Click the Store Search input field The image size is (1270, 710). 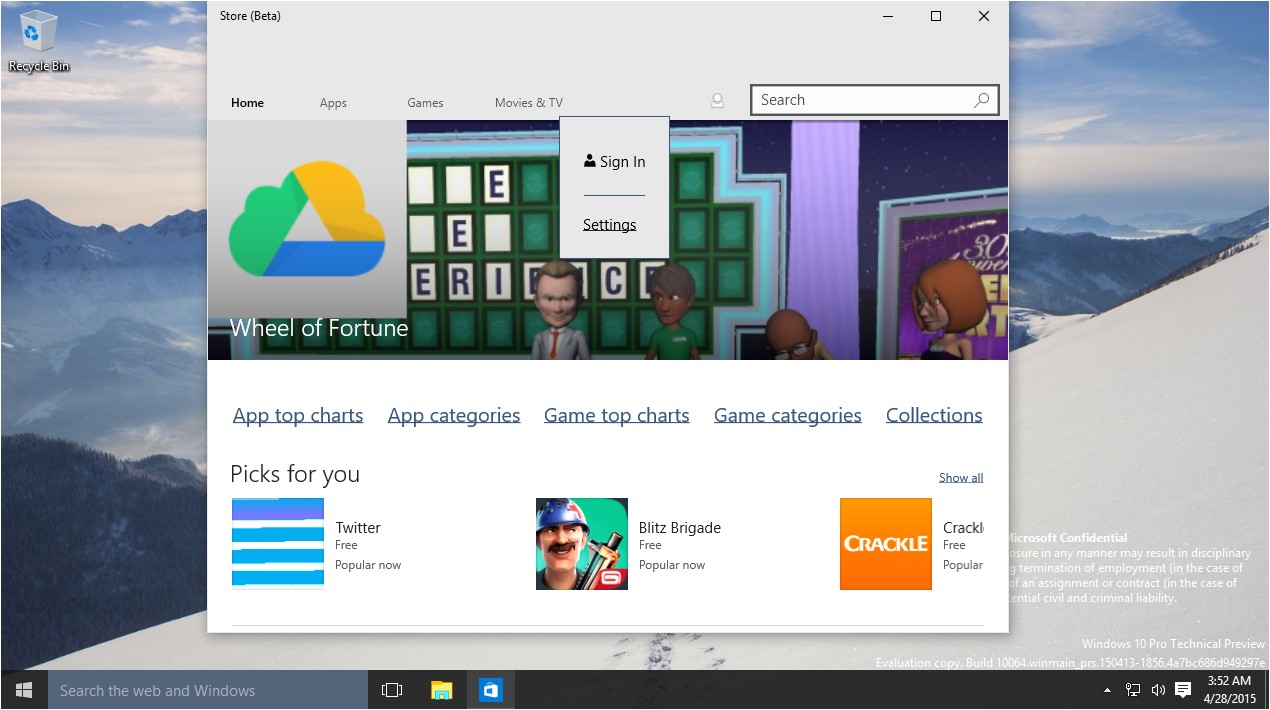click(x=860, y=100)
